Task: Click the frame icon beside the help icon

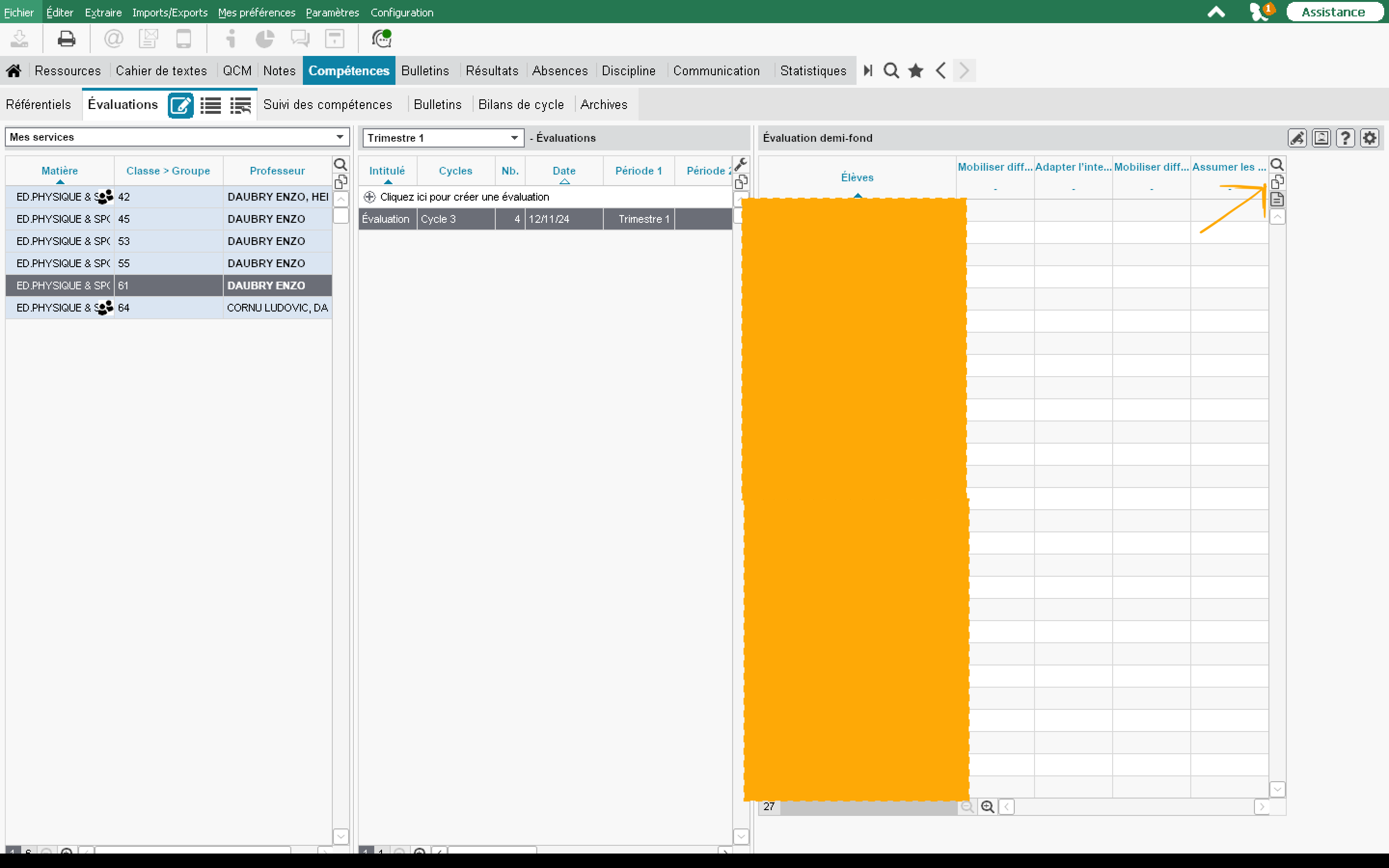Action: (1321, 138)
